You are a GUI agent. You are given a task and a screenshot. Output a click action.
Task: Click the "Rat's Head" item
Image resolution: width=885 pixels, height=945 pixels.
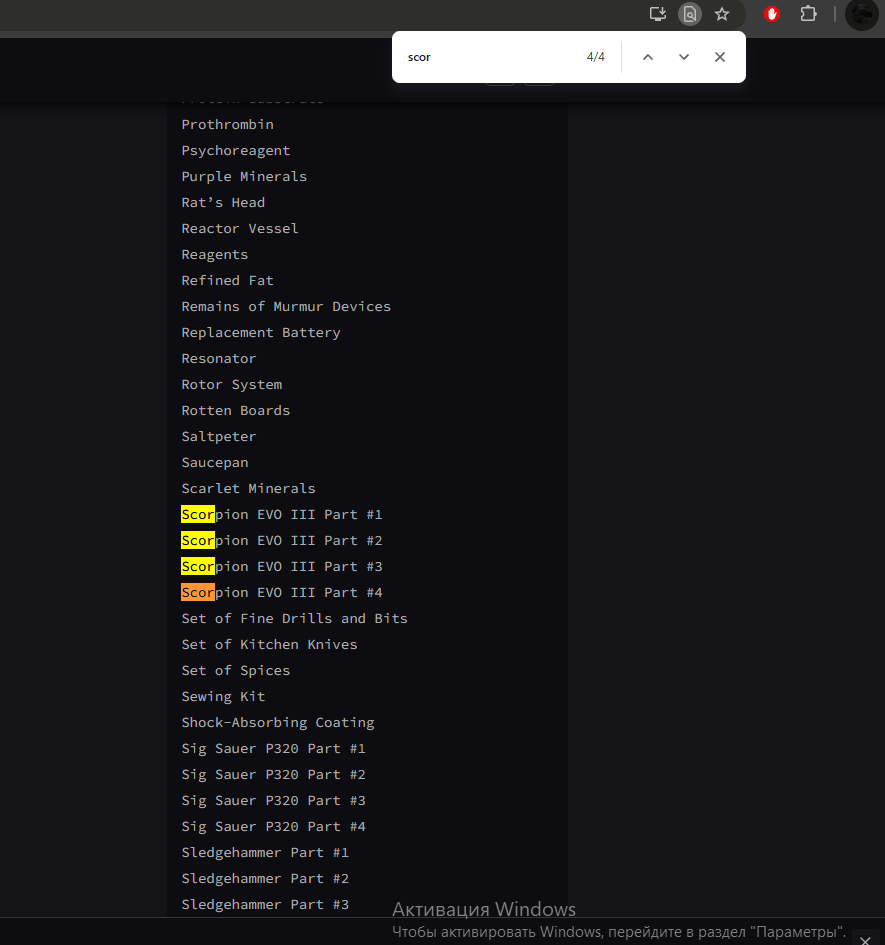pos(223,202)
